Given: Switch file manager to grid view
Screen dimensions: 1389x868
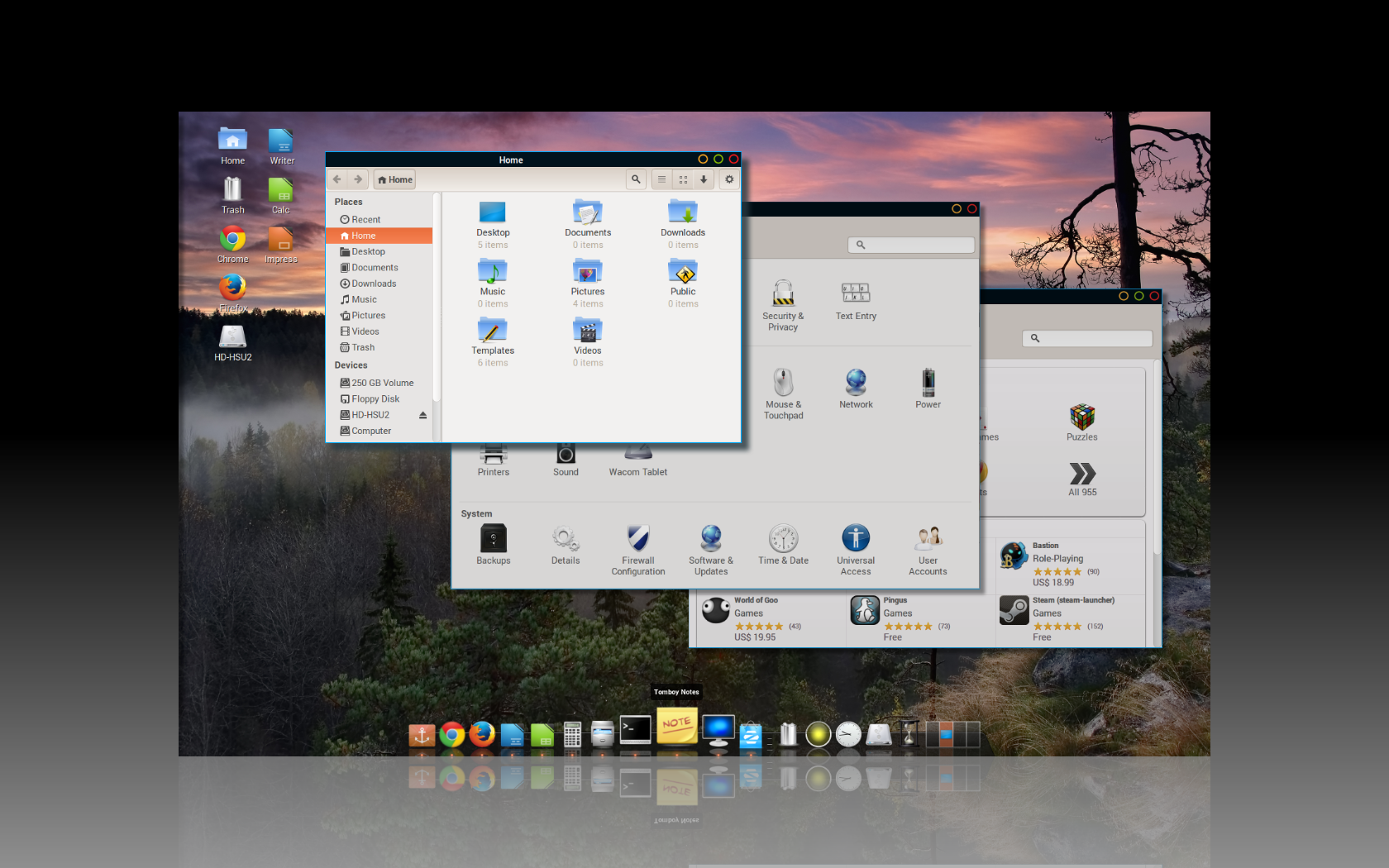Looking at the screenshot, I should click(683, 179).
